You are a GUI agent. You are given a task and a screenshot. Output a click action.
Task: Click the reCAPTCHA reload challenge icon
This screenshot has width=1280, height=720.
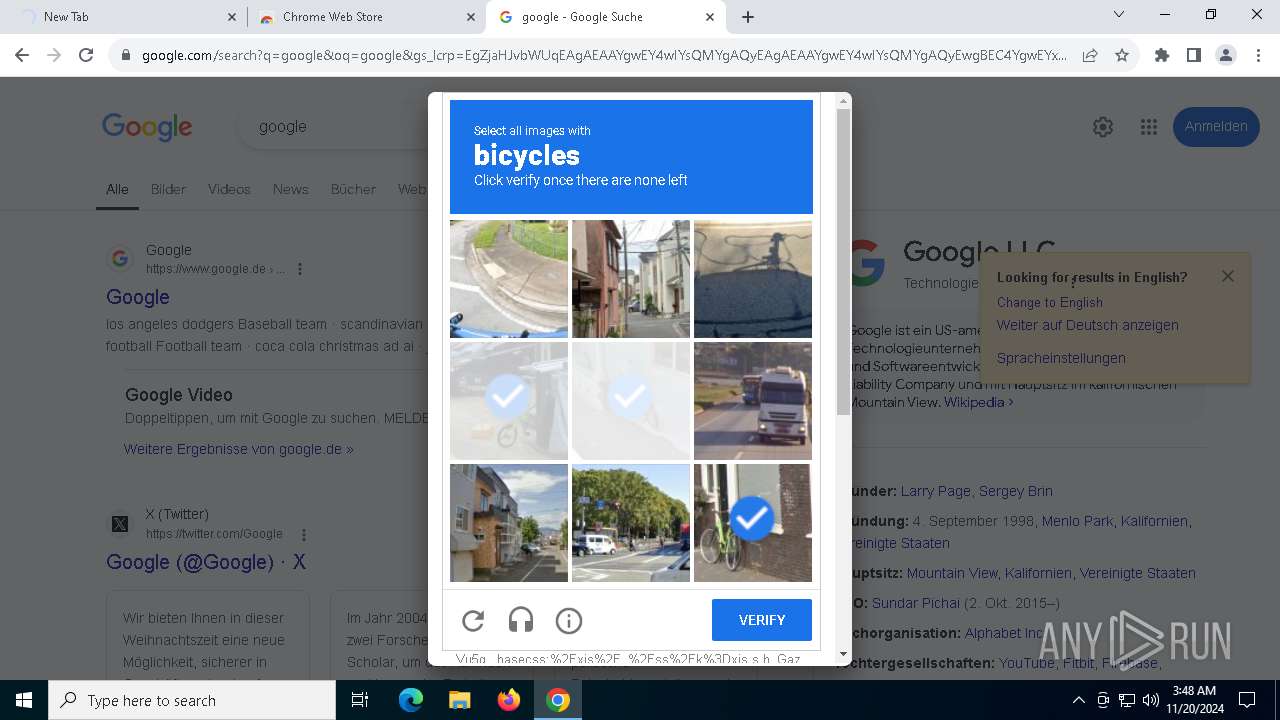pos(473,621)
